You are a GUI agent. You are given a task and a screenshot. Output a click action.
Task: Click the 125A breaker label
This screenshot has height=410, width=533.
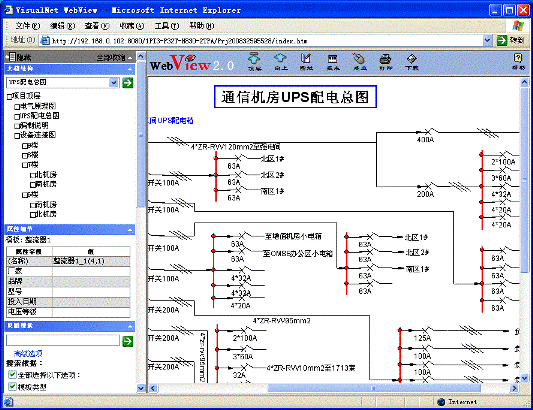pyautogui.click(x=422, y=338)
